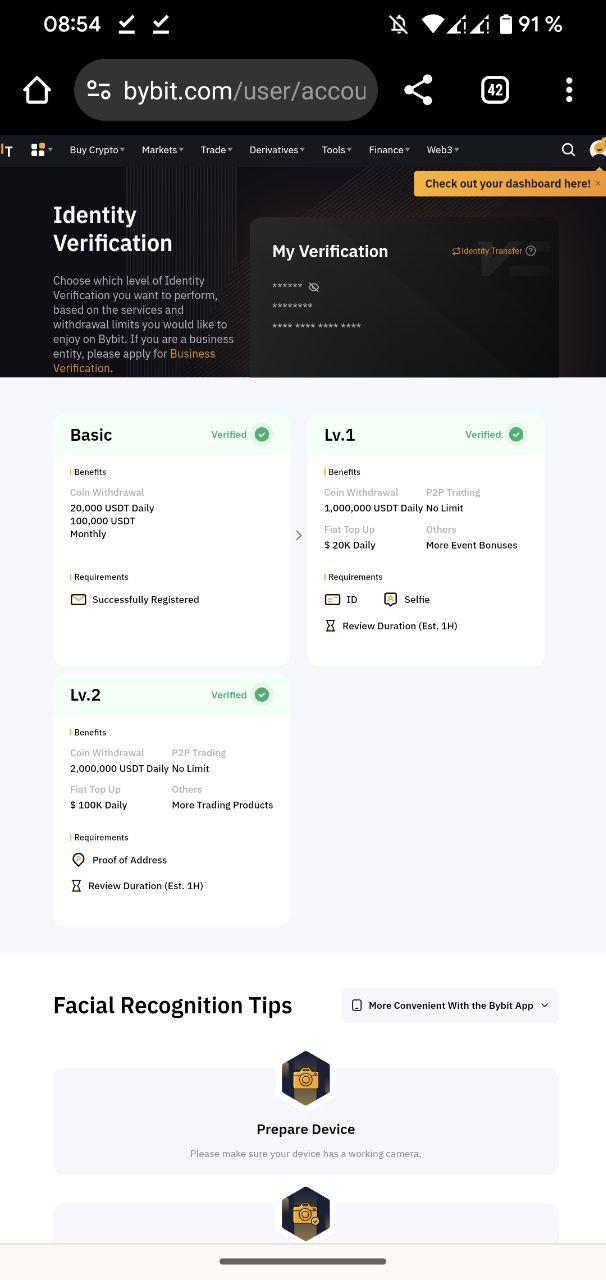Image resolution: width=606 pixels, height=1280 pixels.
Task: Open the Finance menu
Action: pos(389,150)
